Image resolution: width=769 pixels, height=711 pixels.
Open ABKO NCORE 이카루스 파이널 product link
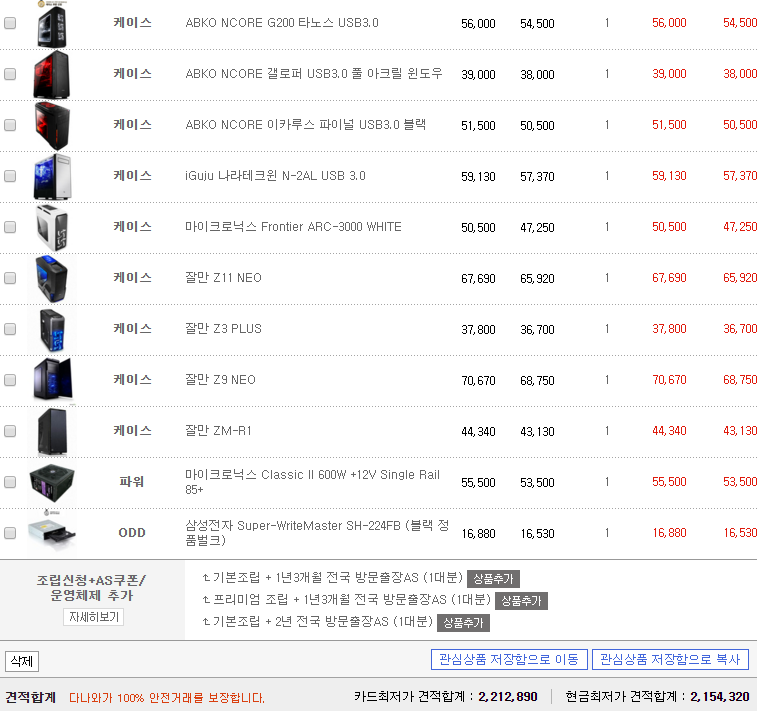pos(306,125)
